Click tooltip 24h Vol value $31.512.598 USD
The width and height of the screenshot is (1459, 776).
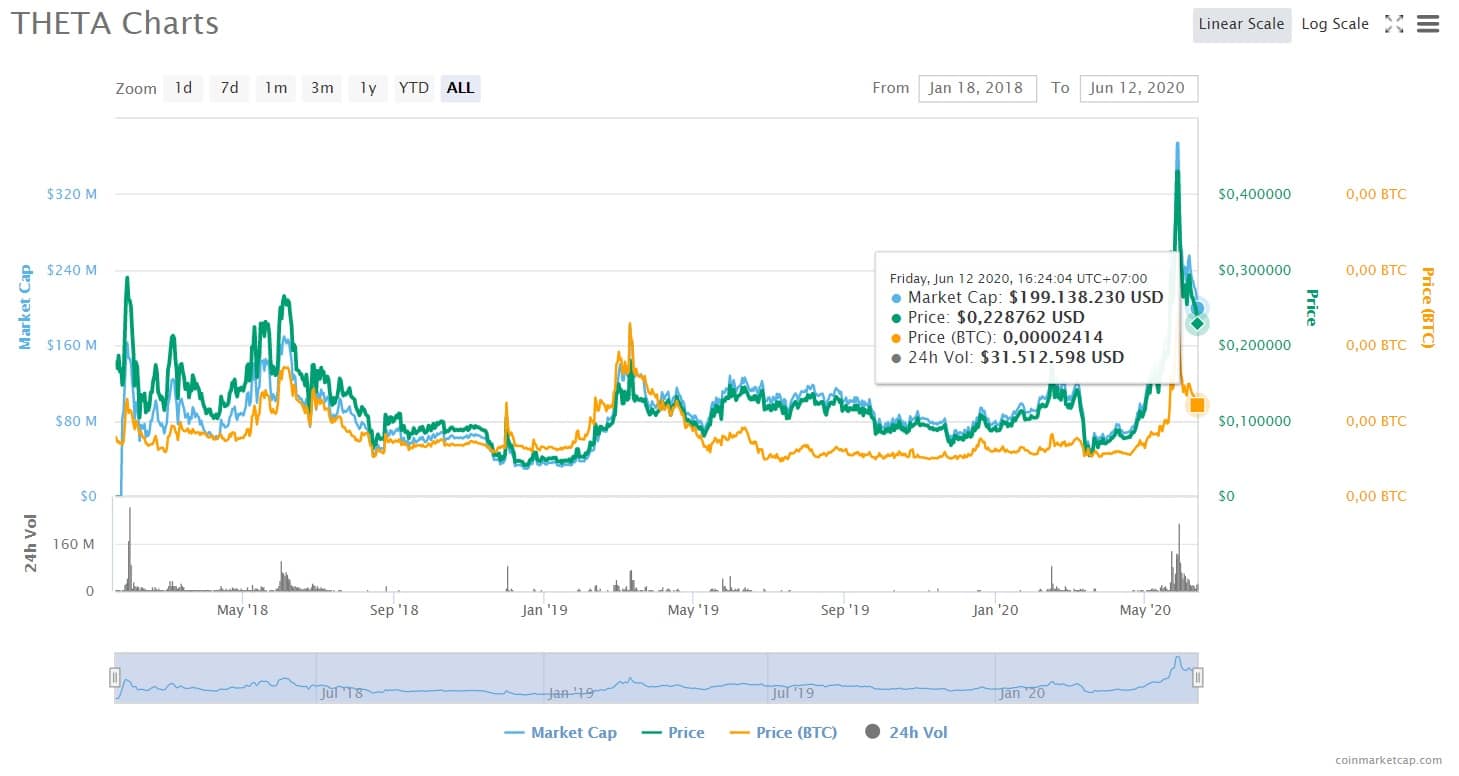pyautogui.click(x=1052, y=357)
